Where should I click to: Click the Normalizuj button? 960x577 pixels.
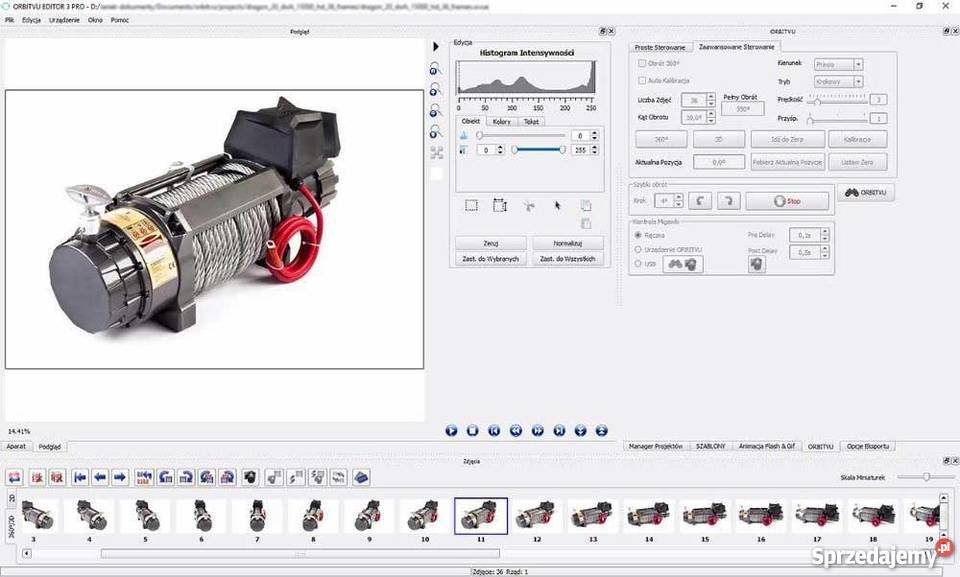pyautogui.click(x=568, y=243)
